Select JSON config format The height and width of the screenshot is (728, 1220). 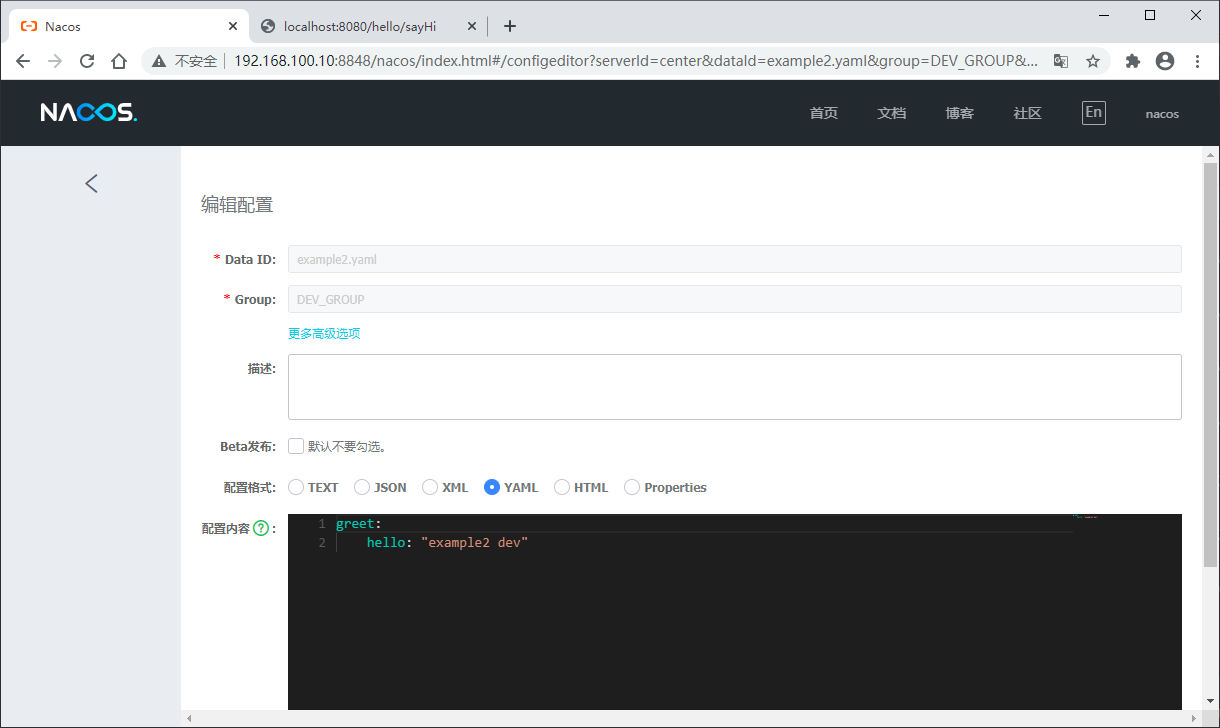(362, 487)
